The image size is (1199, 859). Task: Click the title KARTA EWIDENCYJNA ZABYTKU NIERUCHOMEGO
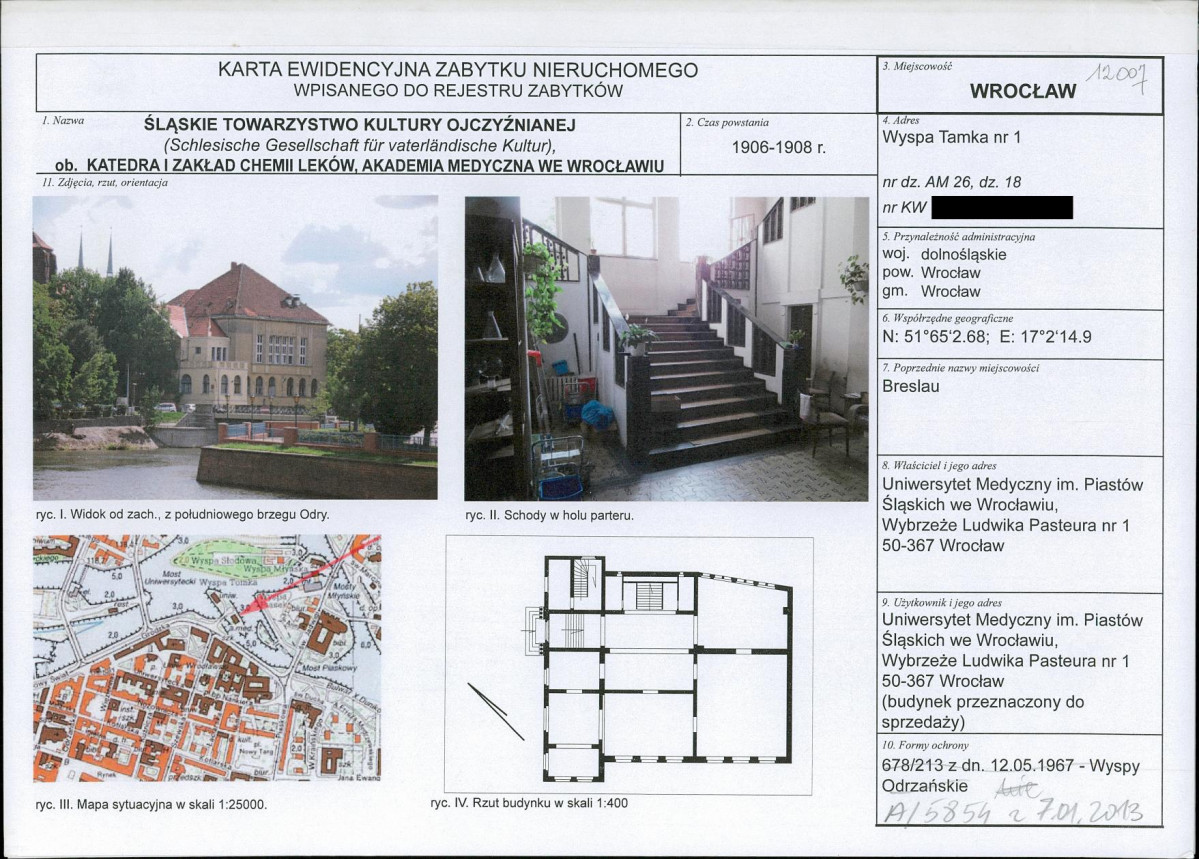(x=457, y=70)
